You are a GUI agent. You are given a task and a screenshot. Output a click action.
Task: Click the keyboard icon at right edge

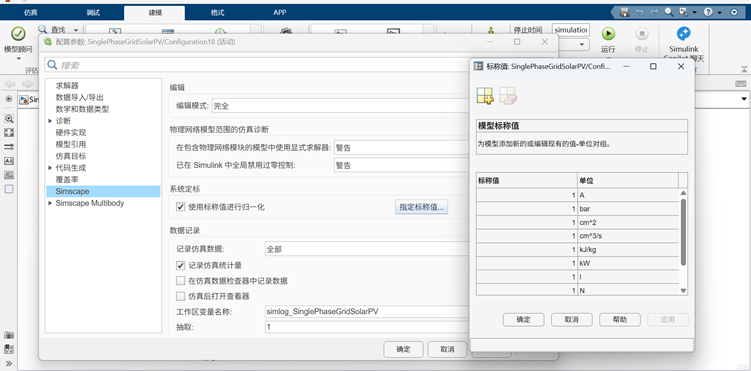tap(740, 84)
